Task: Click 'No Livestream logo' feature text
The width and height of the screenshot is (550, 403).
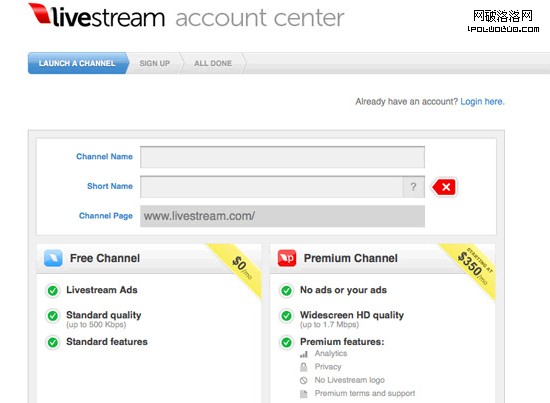Action: (x=350, y=380)
